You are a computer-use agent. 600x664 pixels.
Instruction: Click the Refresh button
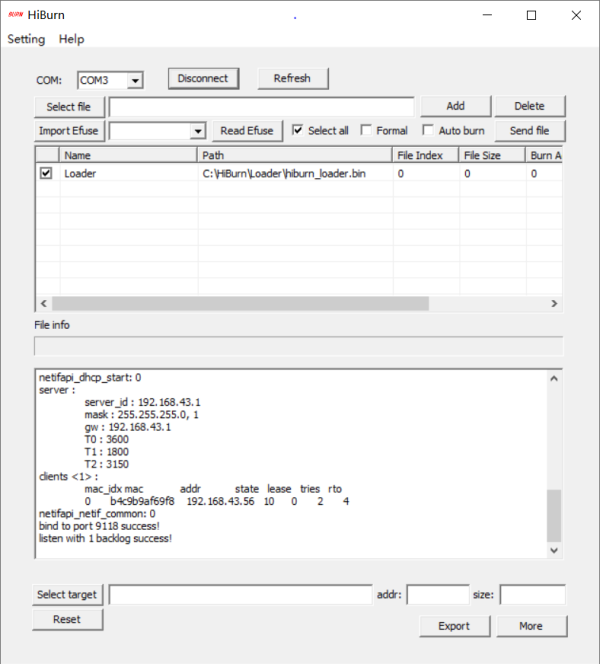pos(293,78)
